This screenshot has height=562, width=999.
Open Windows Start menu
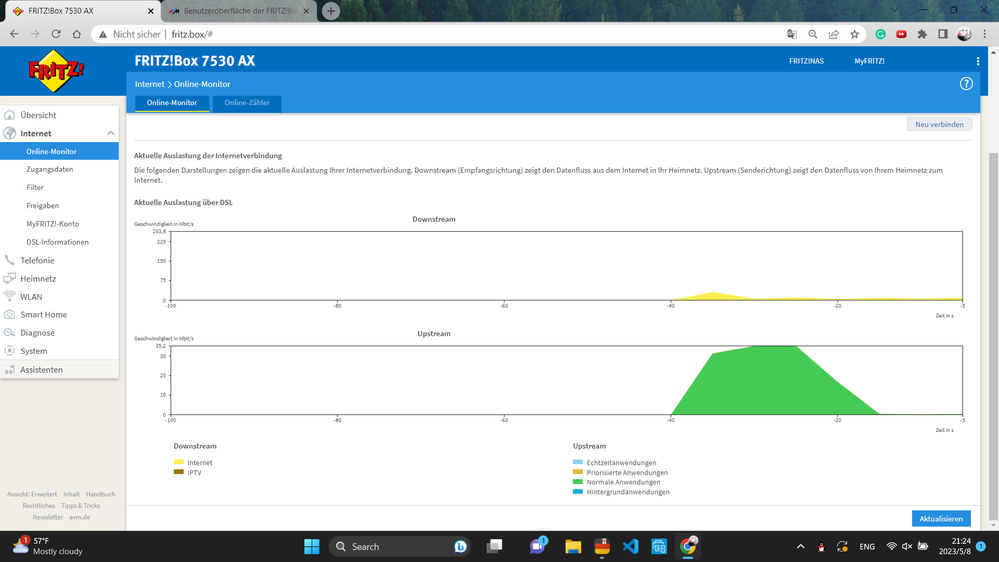tap(312, 547)
